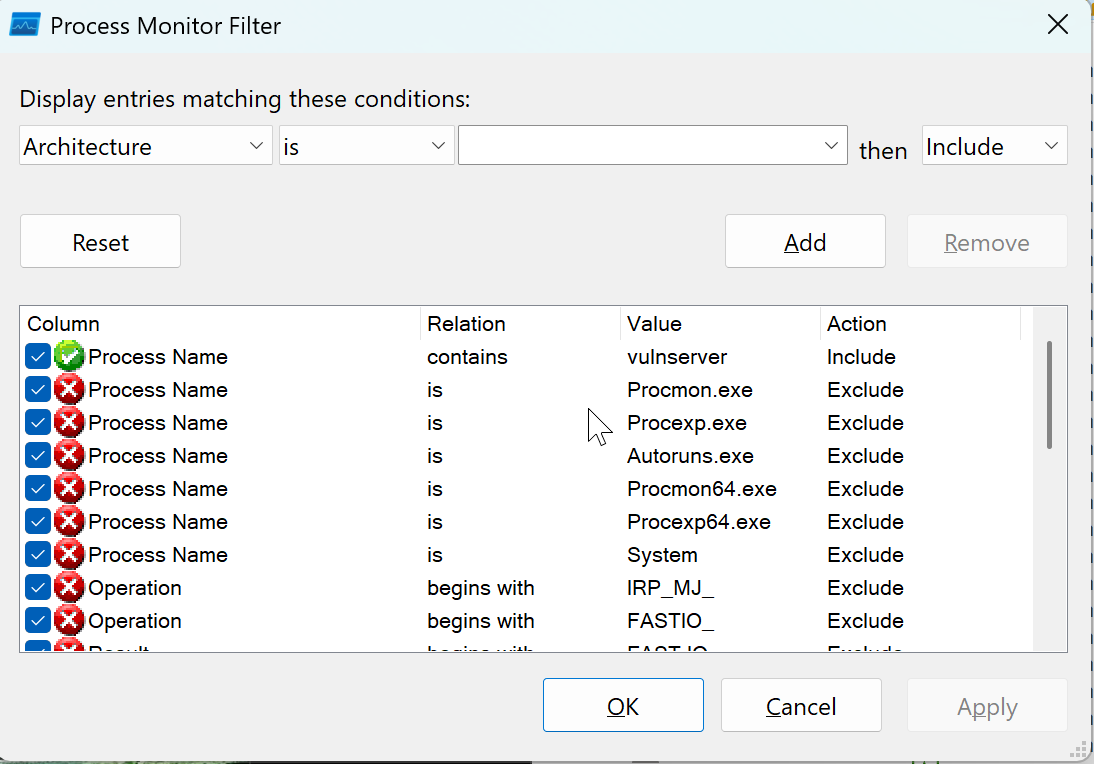1094x764 pixels.
Task: Disable the vulnserver filter checkbox
Action: (37, 356)
